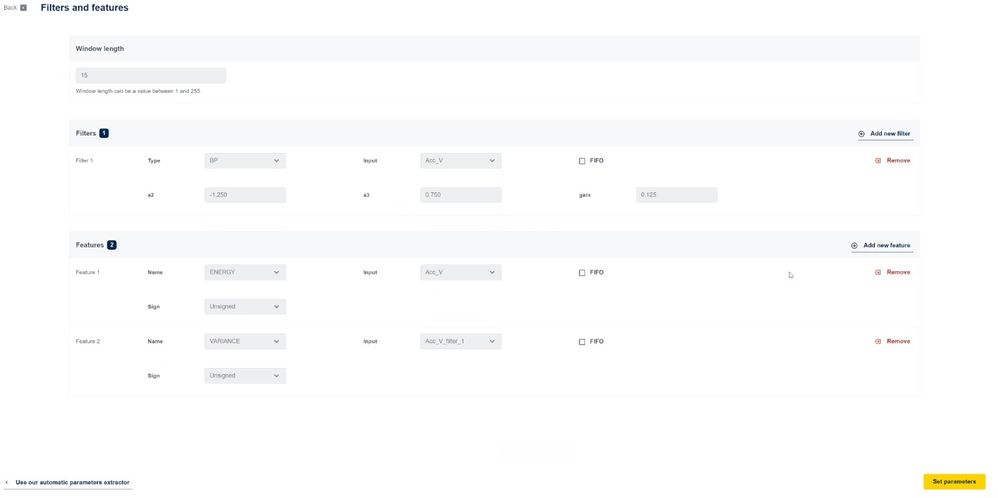Click the yellow Set parameters button
Image resolution: width=998 pixels, height=498 pixels.
coord(954,481)
